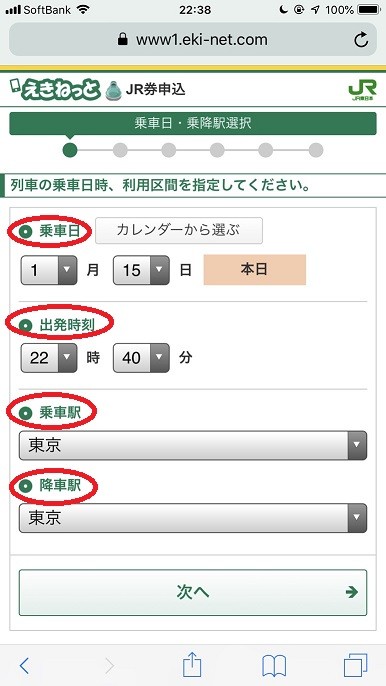Tap the first green progress step dot
The width and height of the screenshot is (386, 686).
70,150
